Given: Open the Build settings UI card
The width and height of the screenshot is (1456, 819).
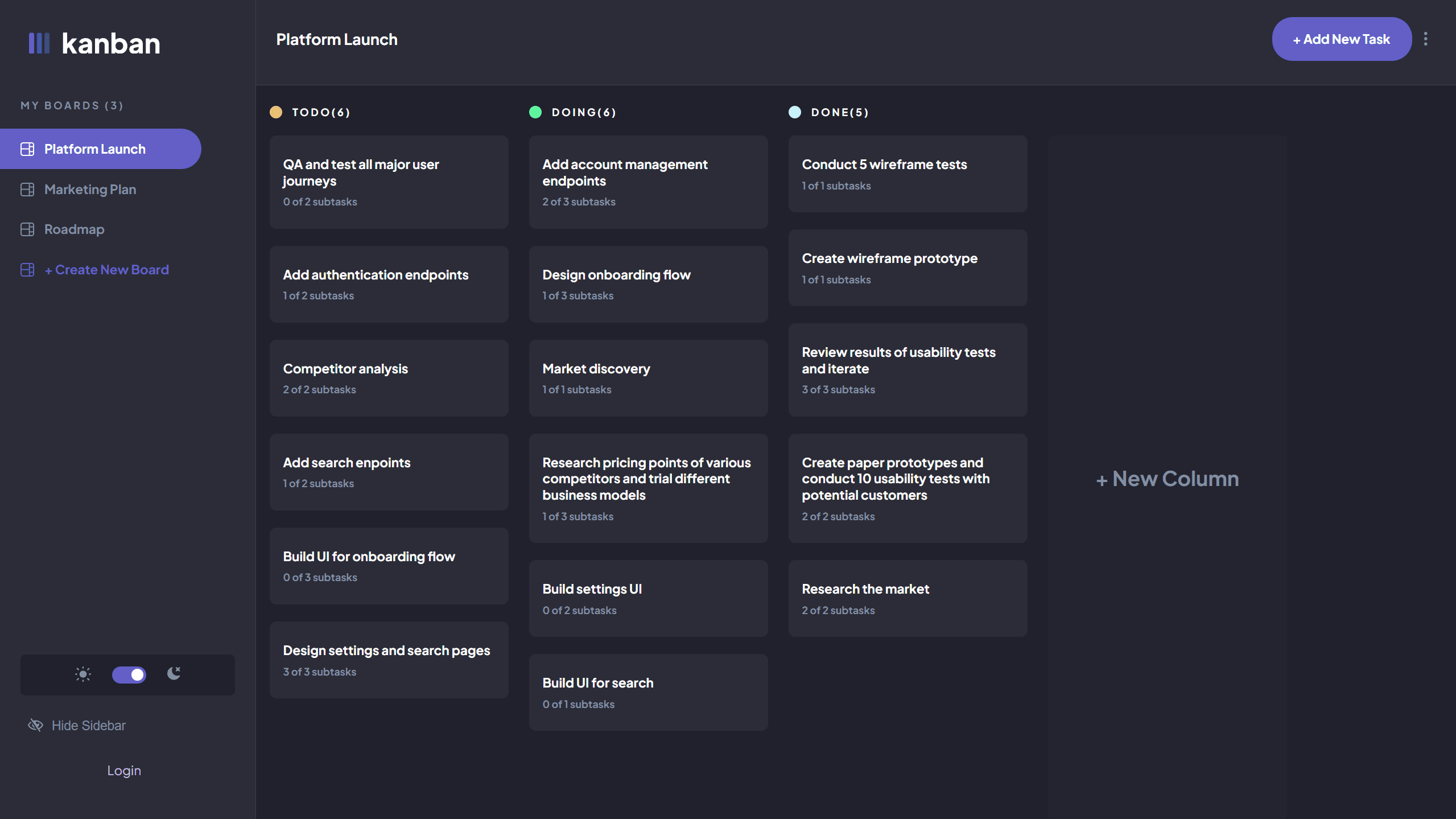Looking at the screenshot, I should [649, 599].
